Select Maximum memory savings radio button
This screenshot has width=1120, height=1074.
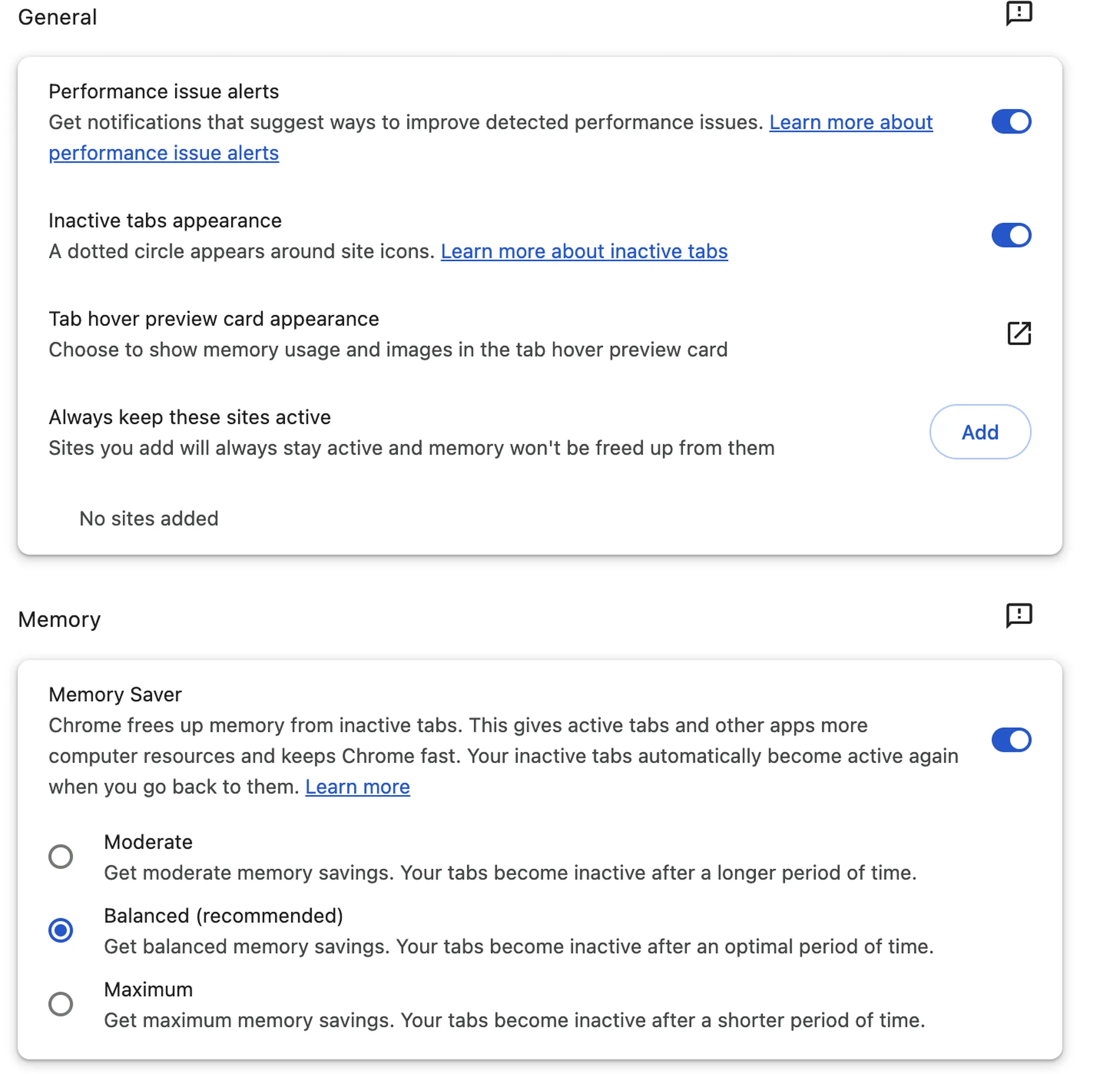[x=61, y=1004]
